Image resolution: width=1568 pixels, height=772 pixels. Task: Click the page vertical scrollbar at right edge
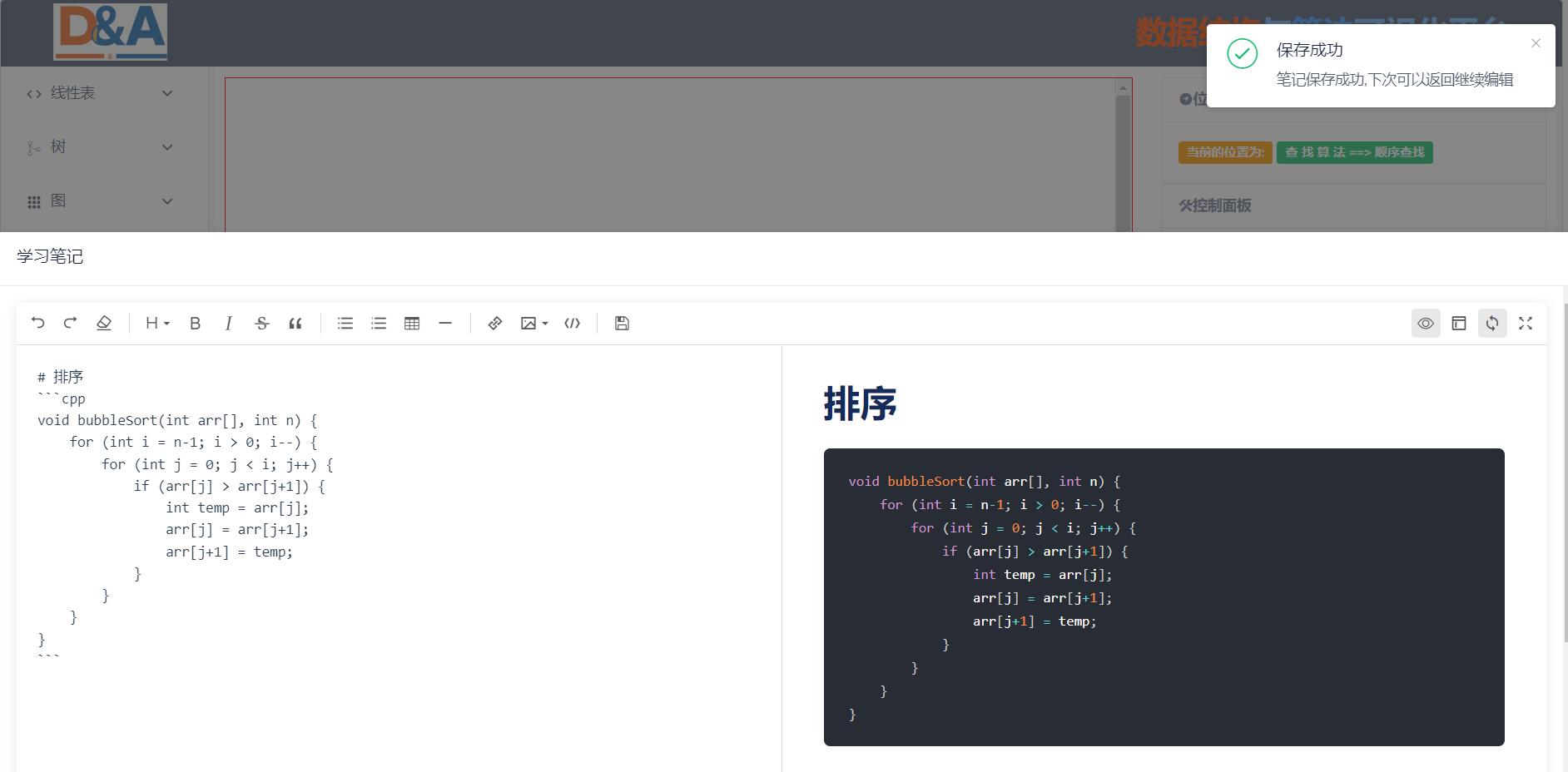click(x=1565, y=473)
